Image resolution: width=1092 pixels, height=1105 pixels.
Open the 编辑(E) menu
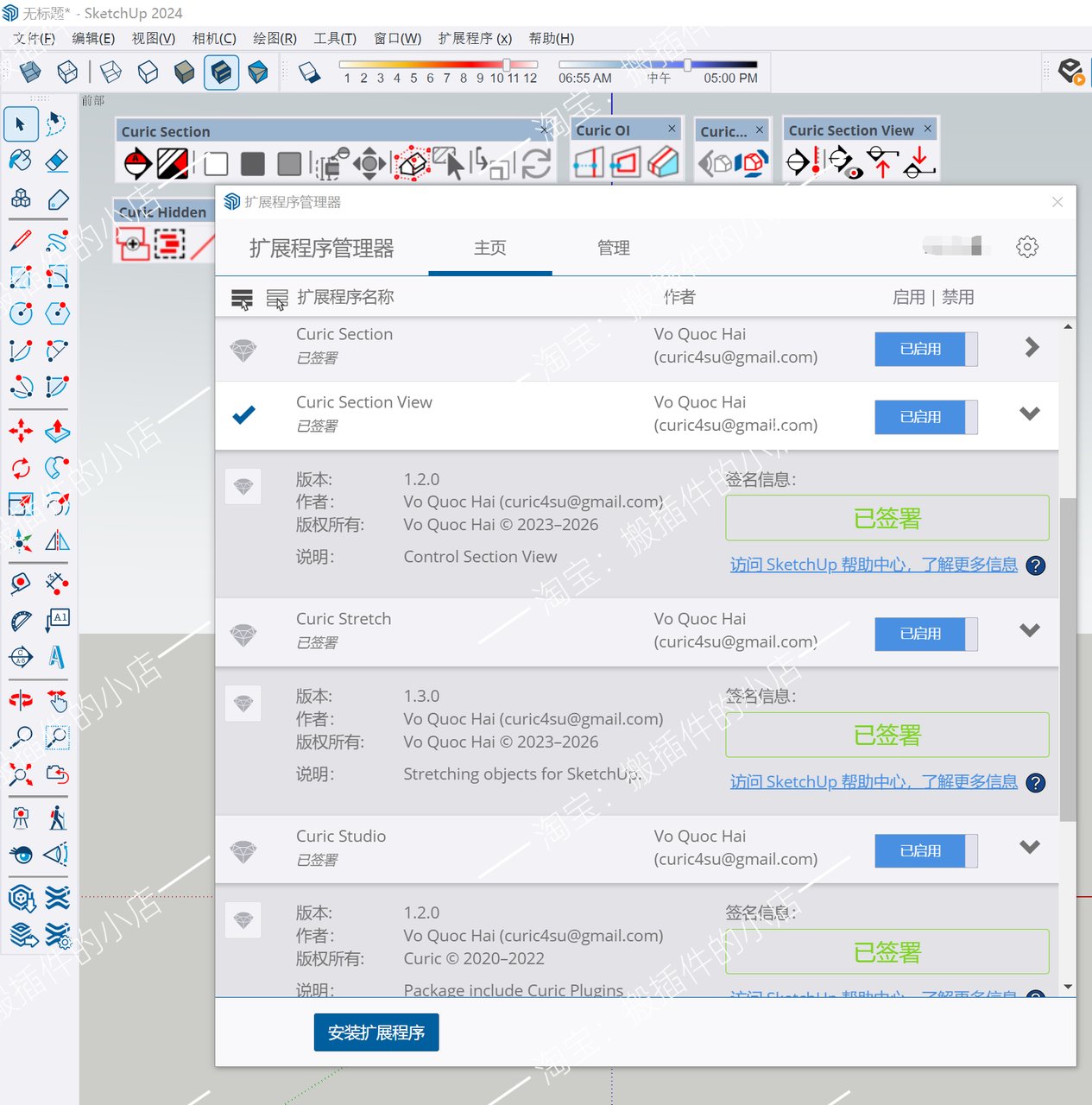93,38
